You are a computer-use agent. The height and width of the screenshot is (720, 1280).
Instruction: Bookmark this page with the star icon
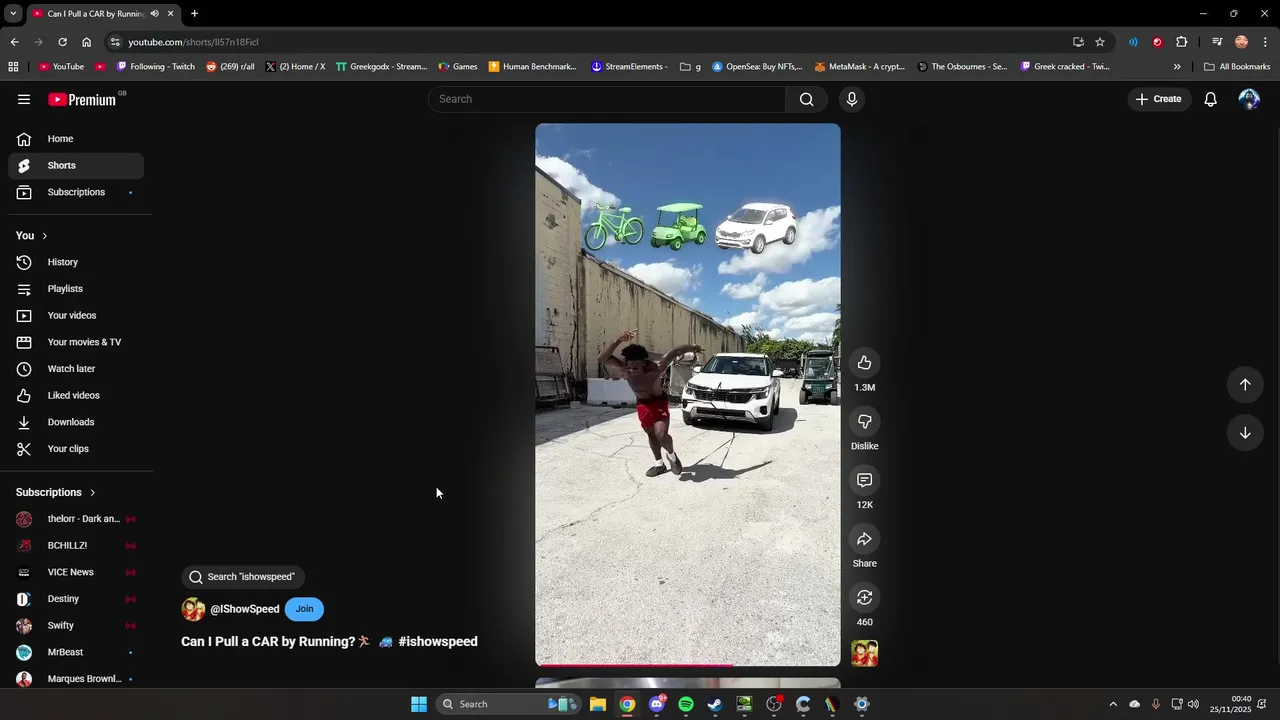[x=1100, y=42]
